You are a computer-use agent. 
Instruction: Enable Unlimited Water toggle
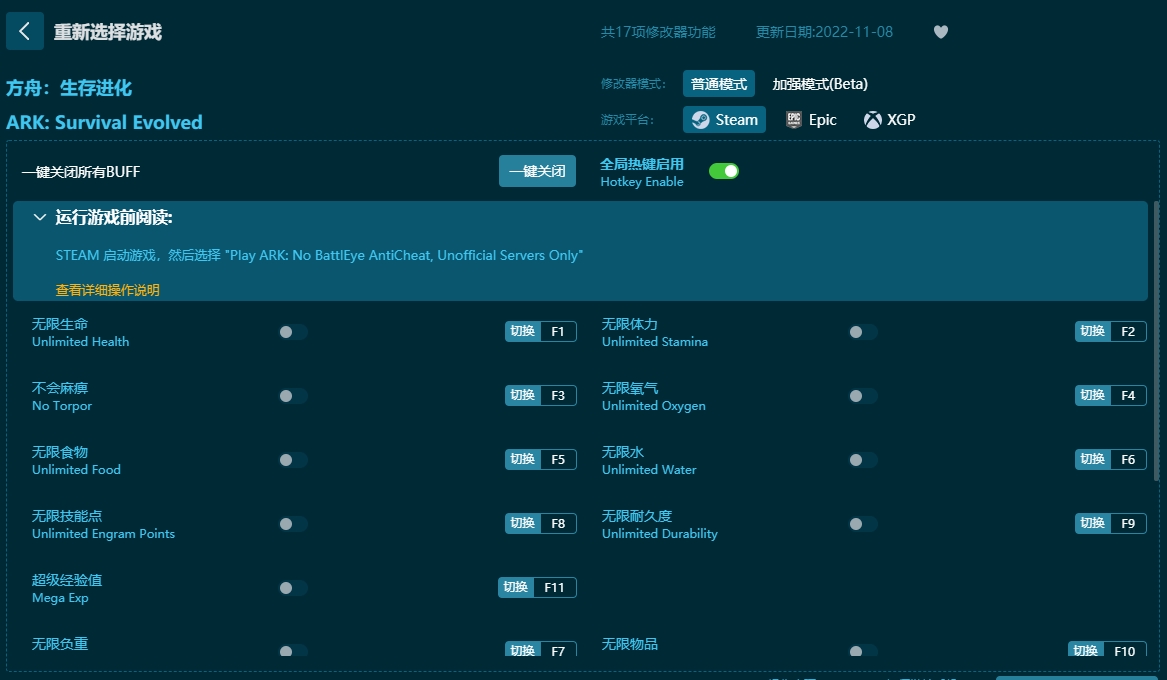pyautogui.click(x=863, y=460)
